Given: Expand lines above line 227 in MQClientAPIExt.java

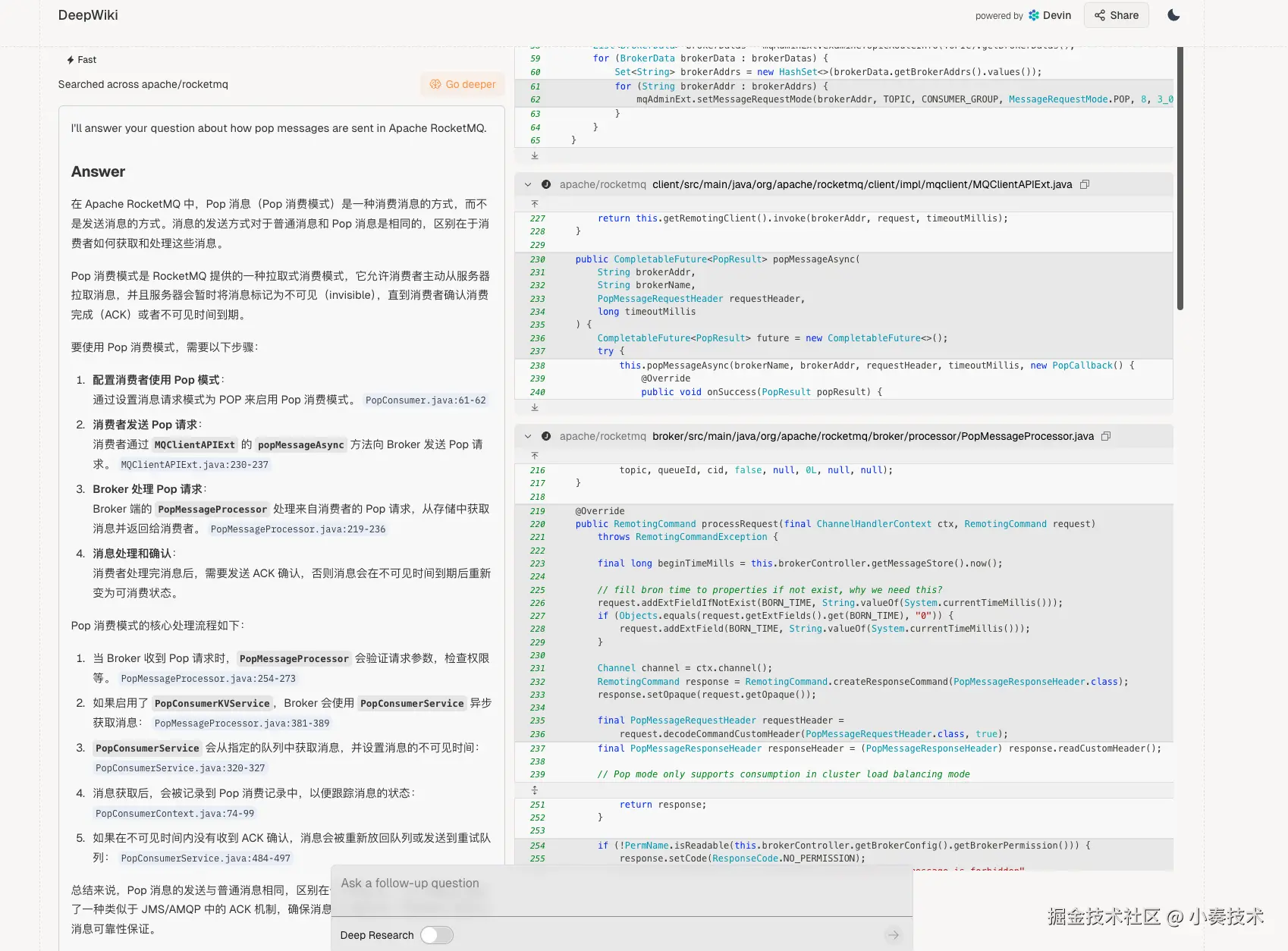Looking at the screenshot, I should click(535, 204).
